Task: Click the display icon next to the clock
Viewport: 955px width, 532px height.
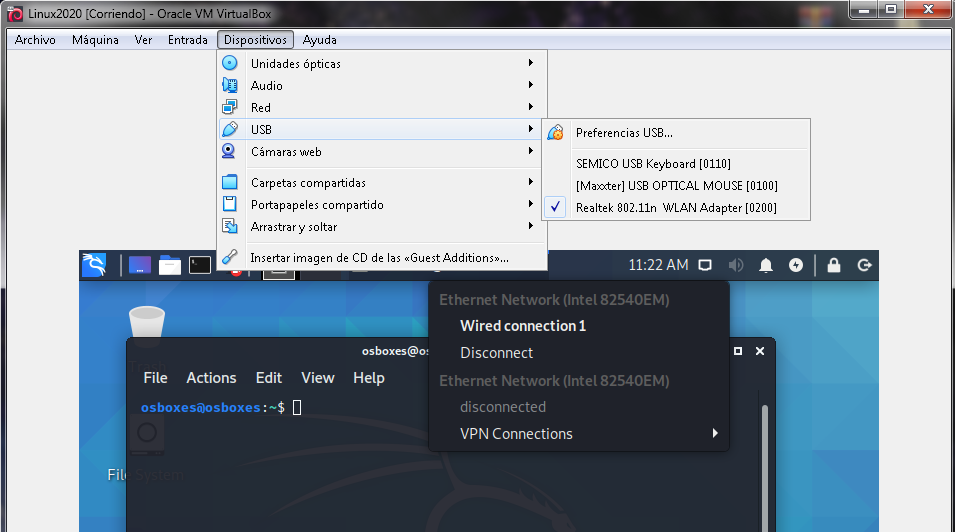Action: tap(705, 265)
